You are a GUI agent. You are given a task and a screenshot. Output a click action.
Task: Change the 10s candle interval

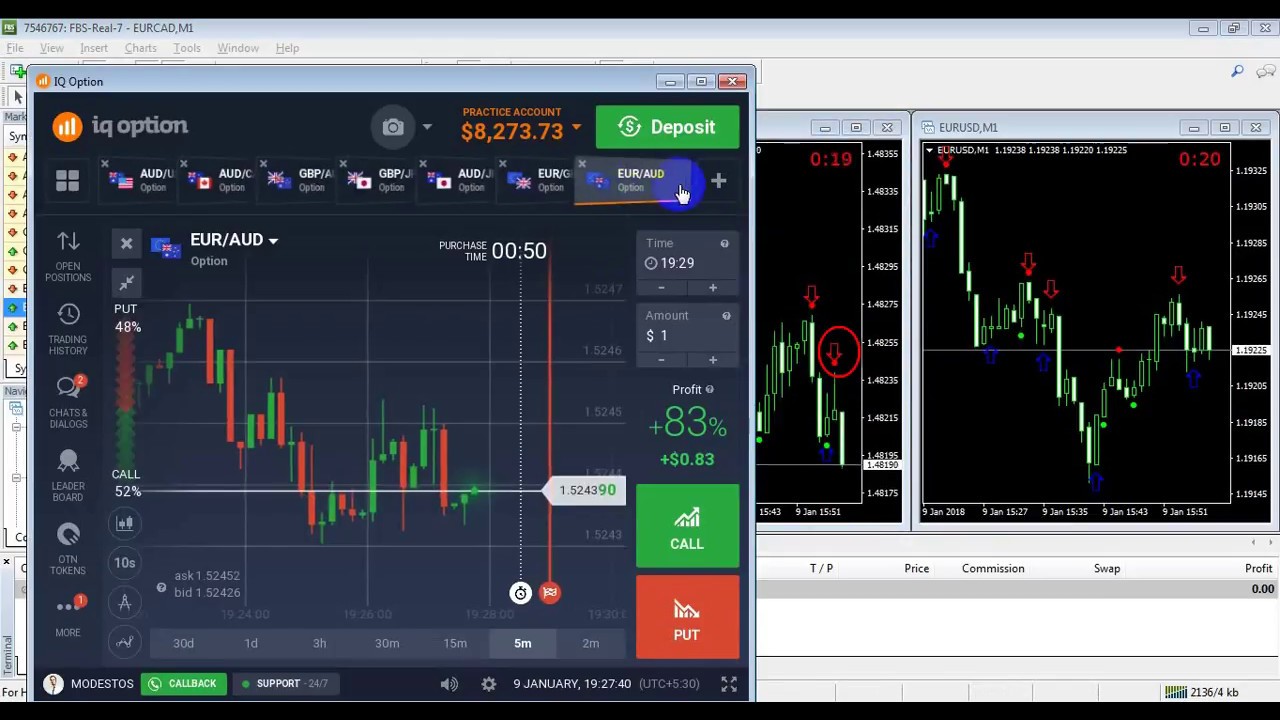pyautogui.click(x=125, y=562)
